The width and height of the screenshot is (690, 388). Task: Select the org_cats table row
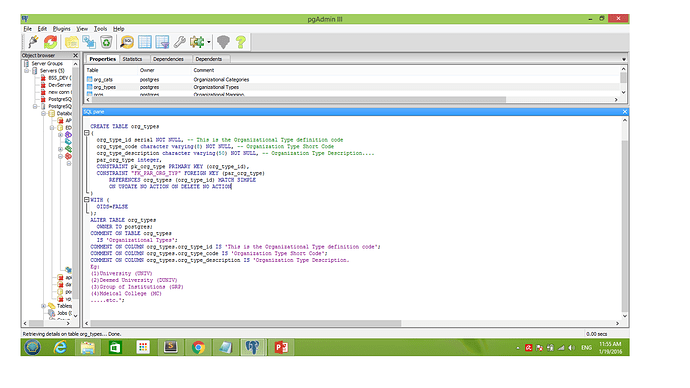coord(353,80)
